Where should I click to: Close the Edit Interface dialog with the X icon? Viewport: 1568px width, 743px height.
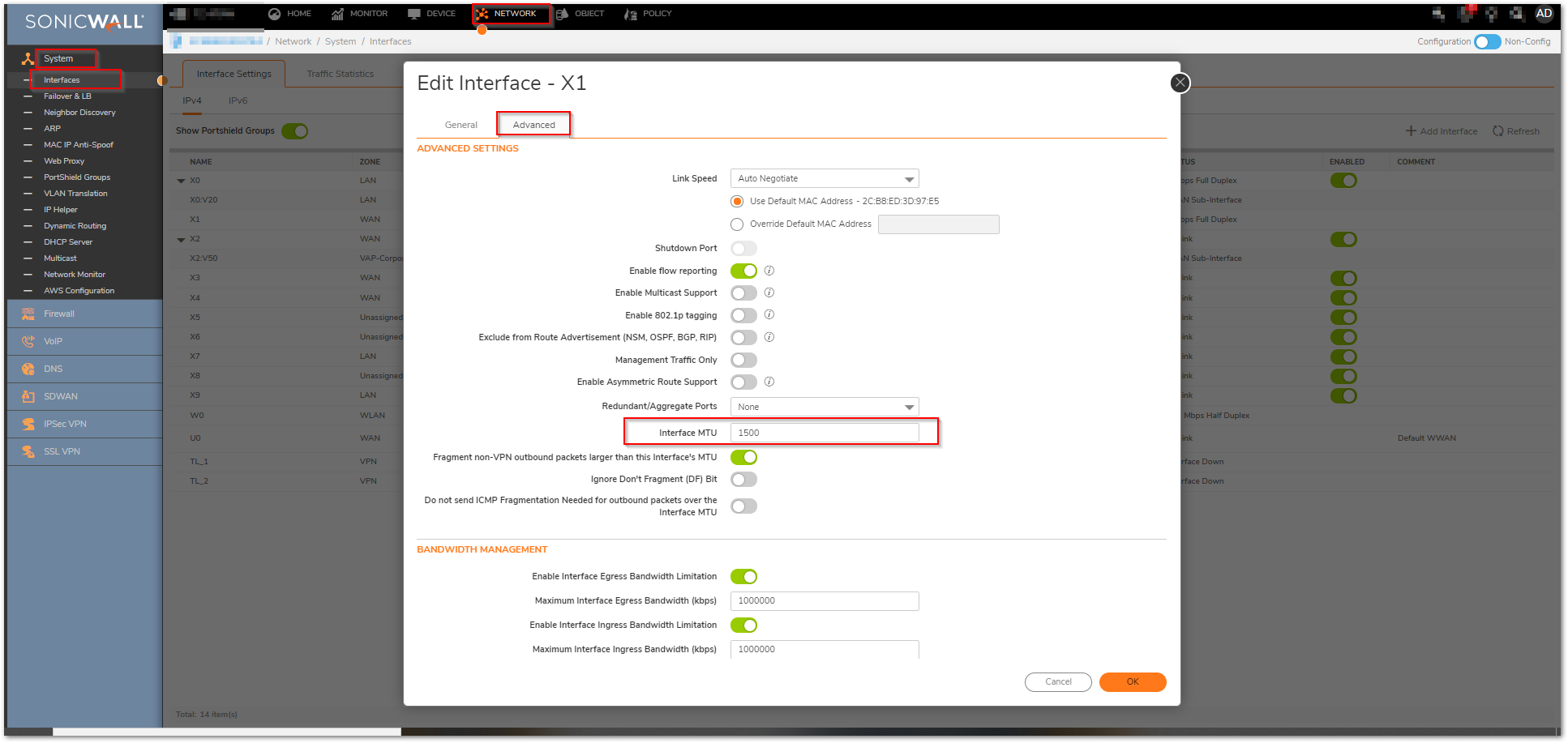click(x=1180, y=83)
